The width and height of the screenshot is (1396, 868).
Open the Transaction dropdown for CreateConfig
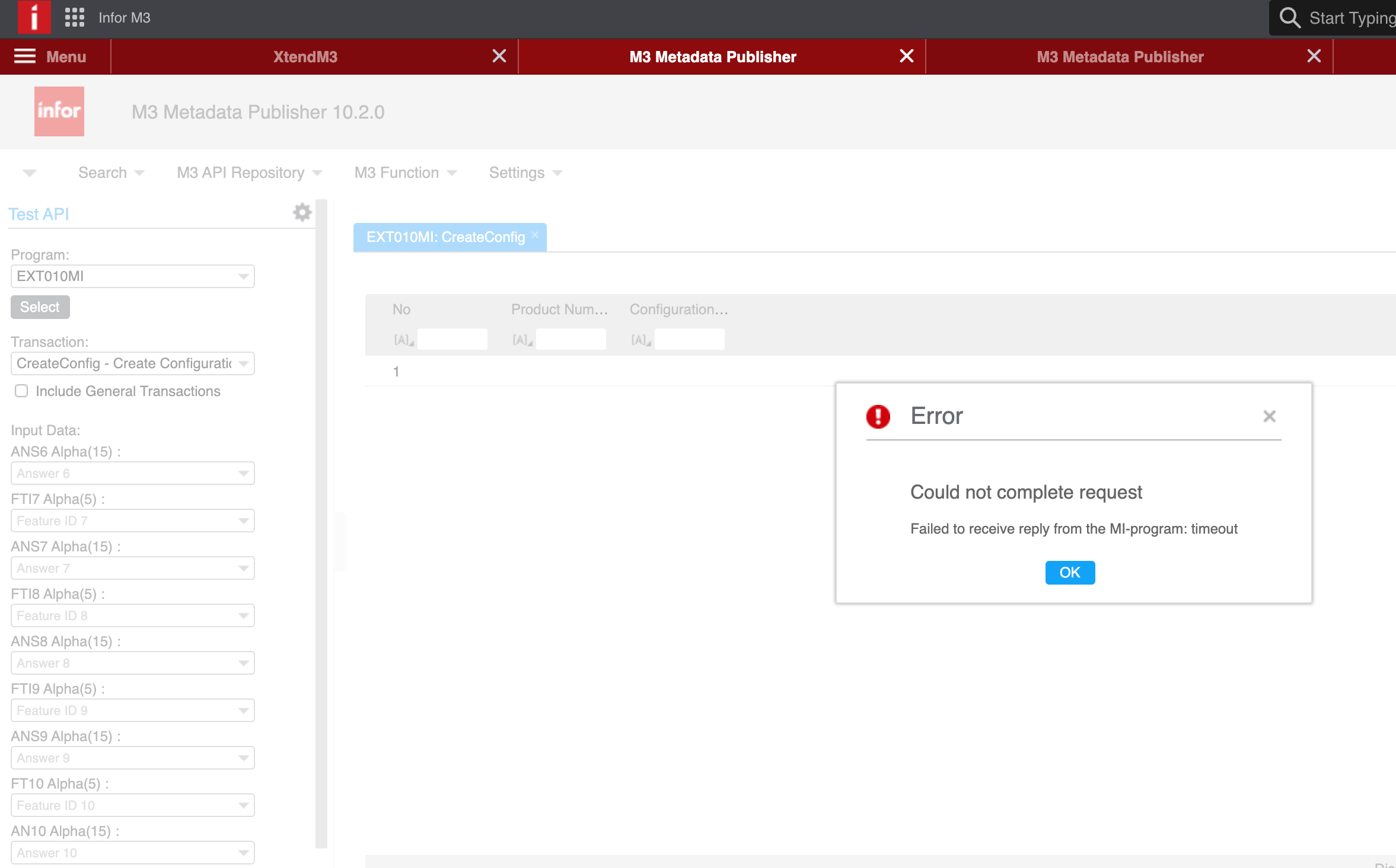pos(243,363)
